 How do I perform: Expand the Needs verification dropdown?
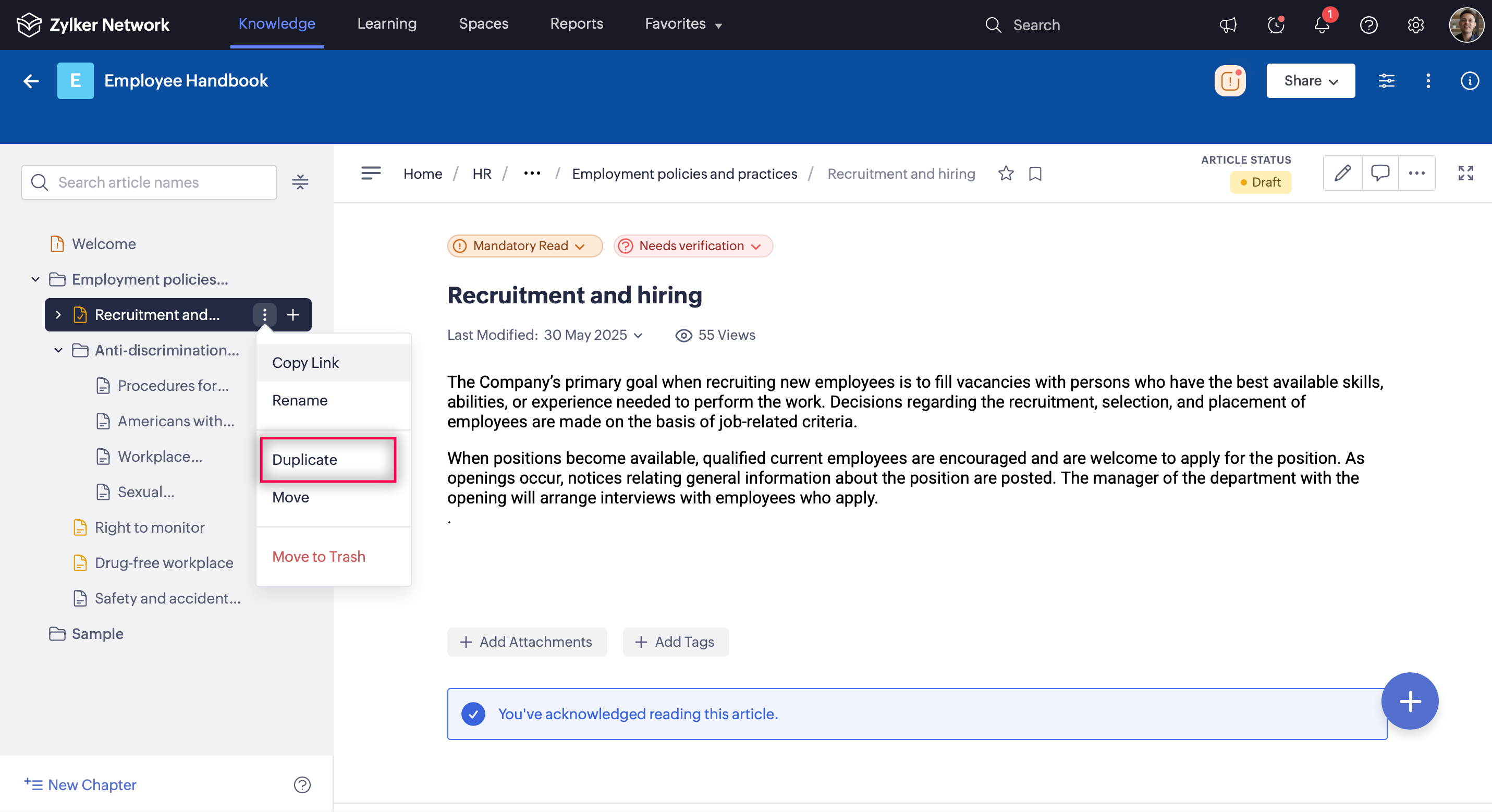693,245
